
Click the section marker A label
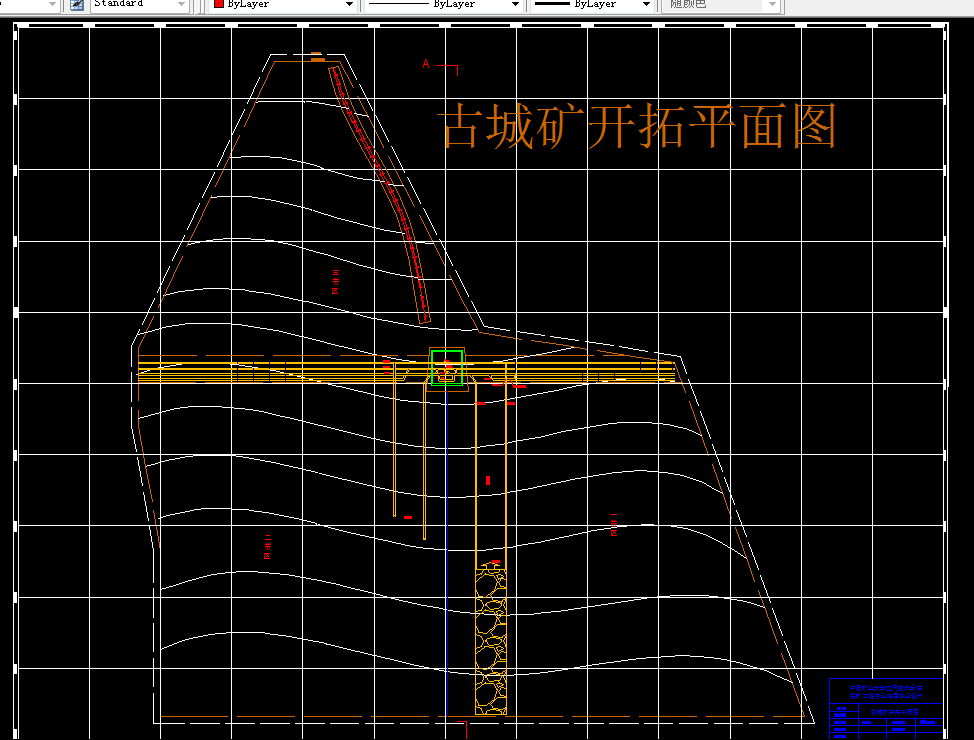click(424, 62)
